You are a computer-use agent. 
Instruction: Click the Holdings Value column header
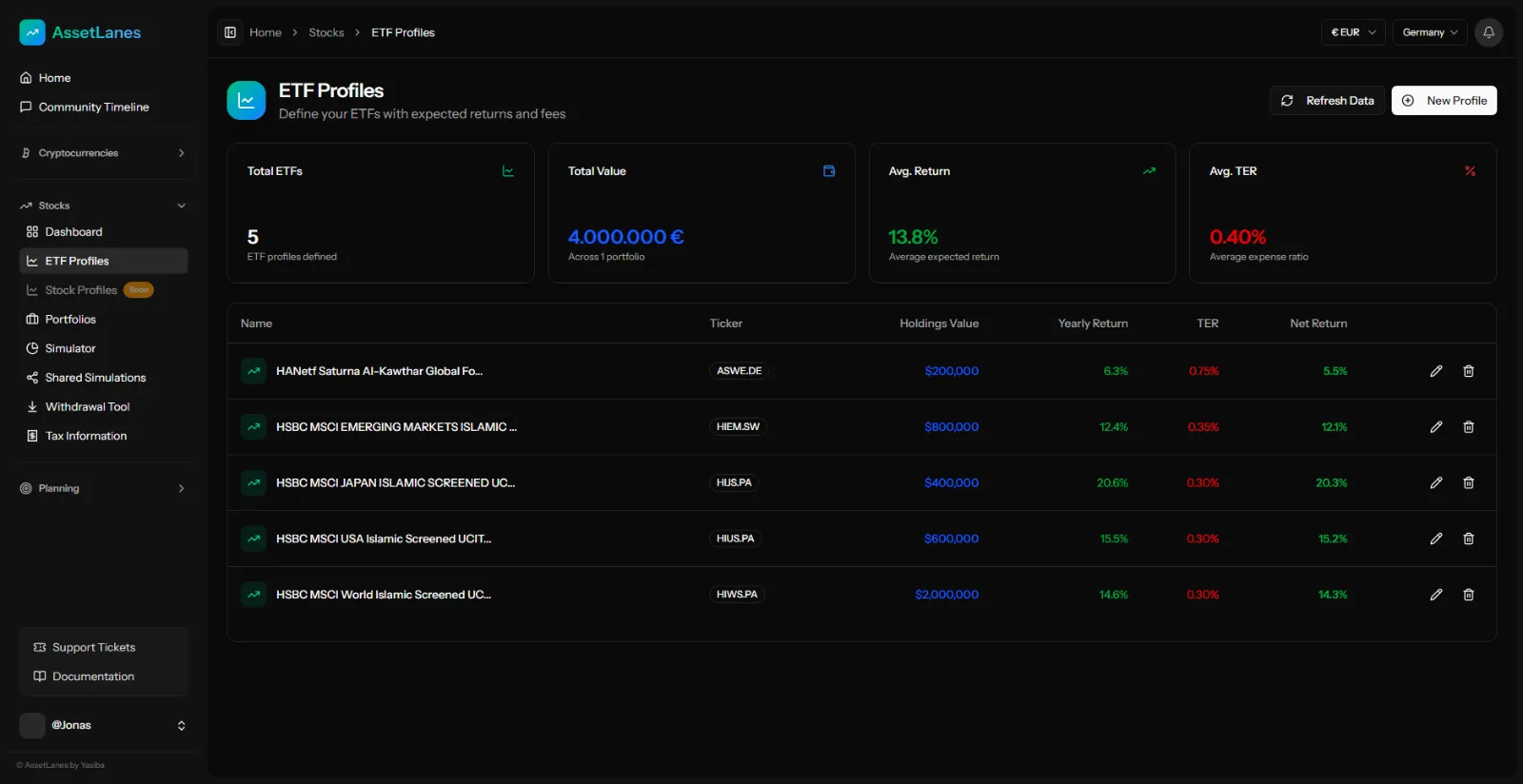point(940,323)
